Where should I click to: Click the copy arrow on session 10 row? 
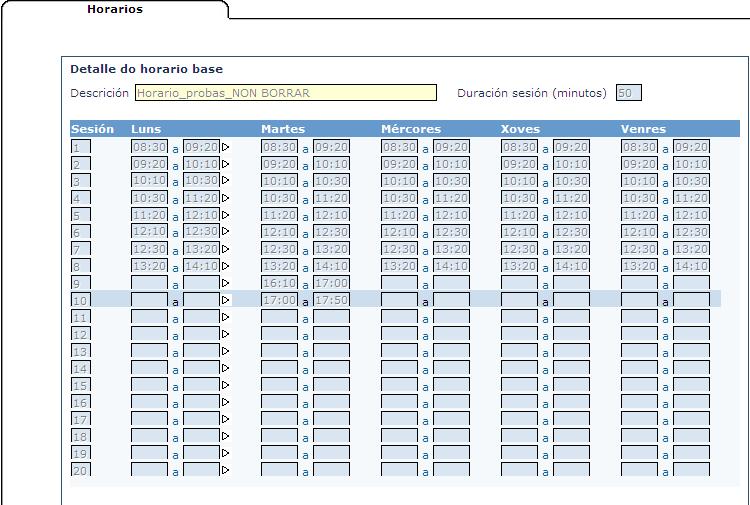pos(225,300)
